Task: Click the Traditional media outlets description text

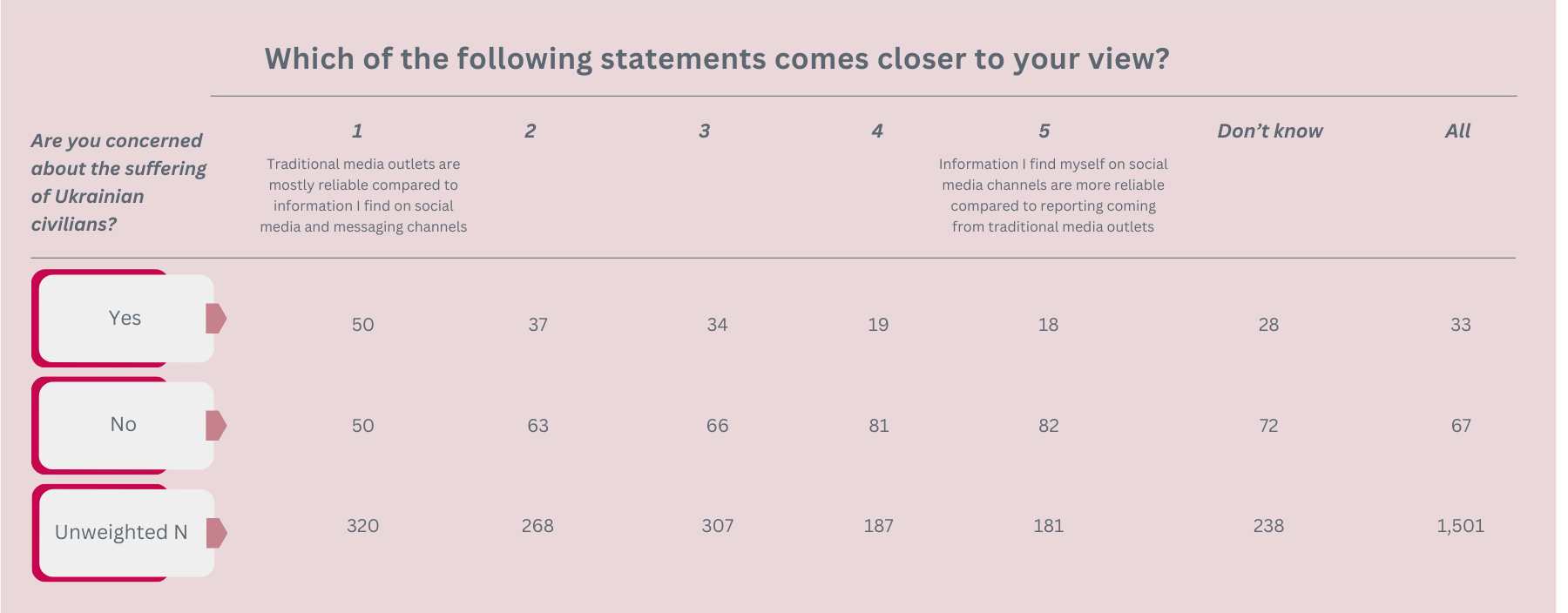Action: click(363, 195)
